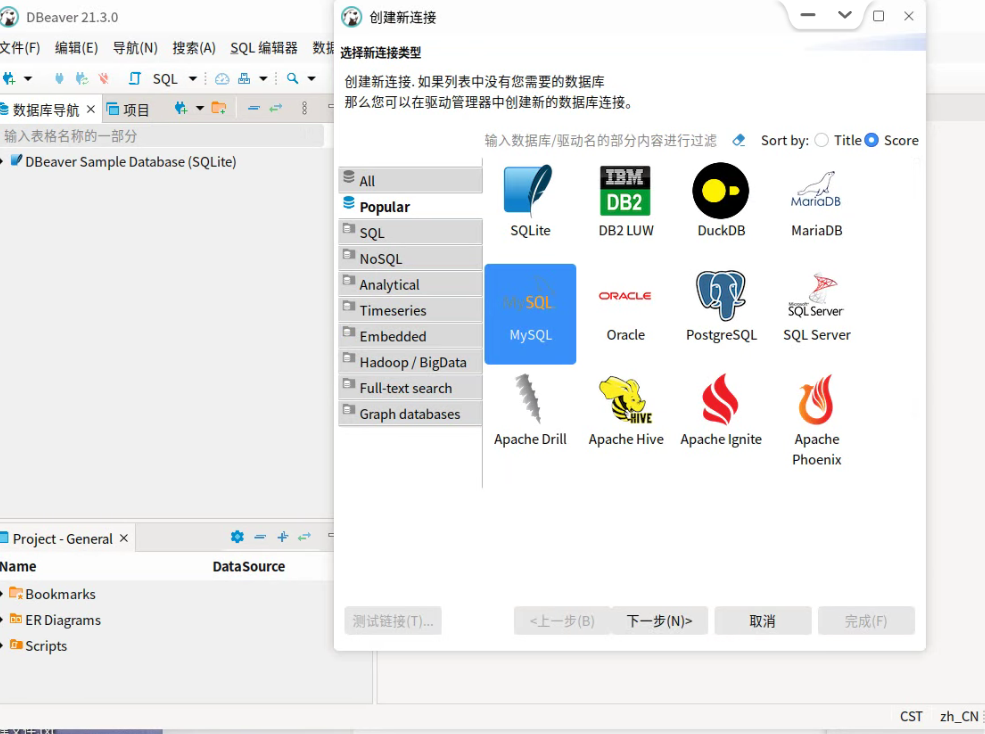Click the 下一步(N)> button
Viewport: 985px width, 734px height.
tap(659, 621)
